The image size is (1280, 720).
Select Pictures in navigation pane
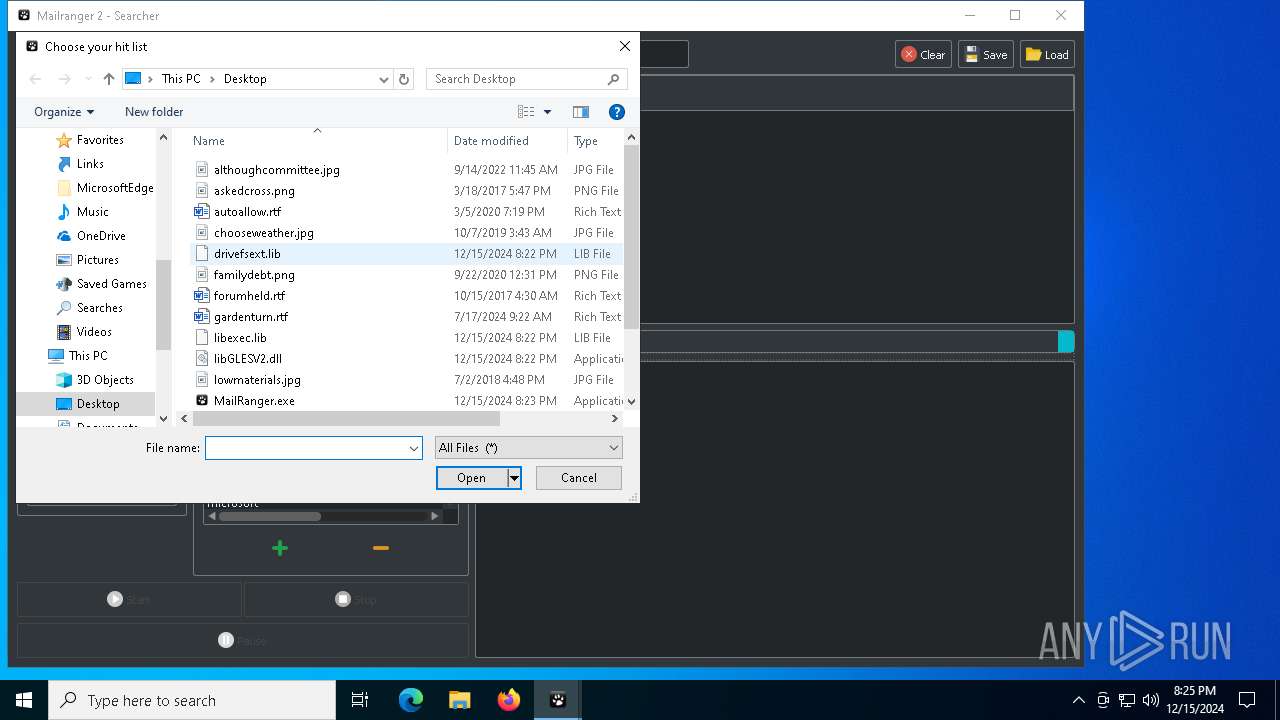pos(98,260)
